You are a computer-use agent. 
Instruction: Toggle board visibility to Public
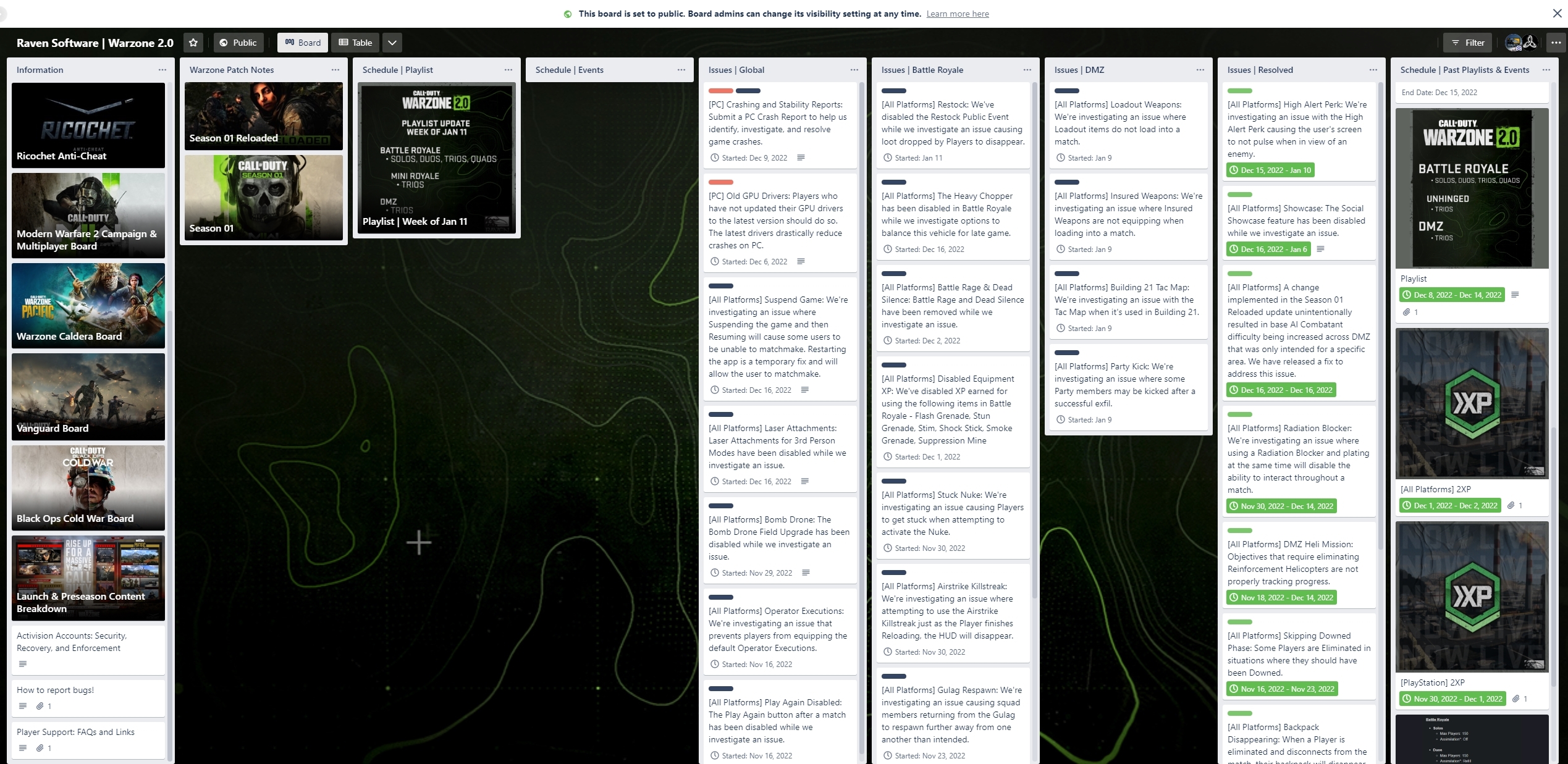pos(238,42)
